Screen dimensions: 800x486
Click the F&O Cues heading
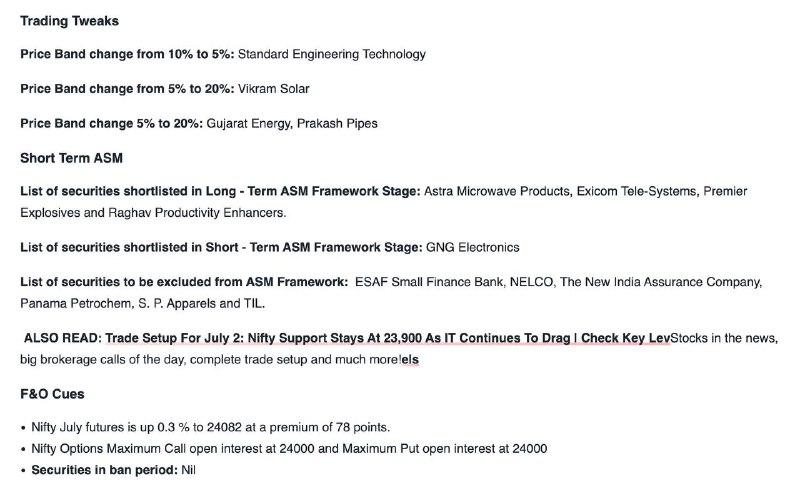coord(52,394)
